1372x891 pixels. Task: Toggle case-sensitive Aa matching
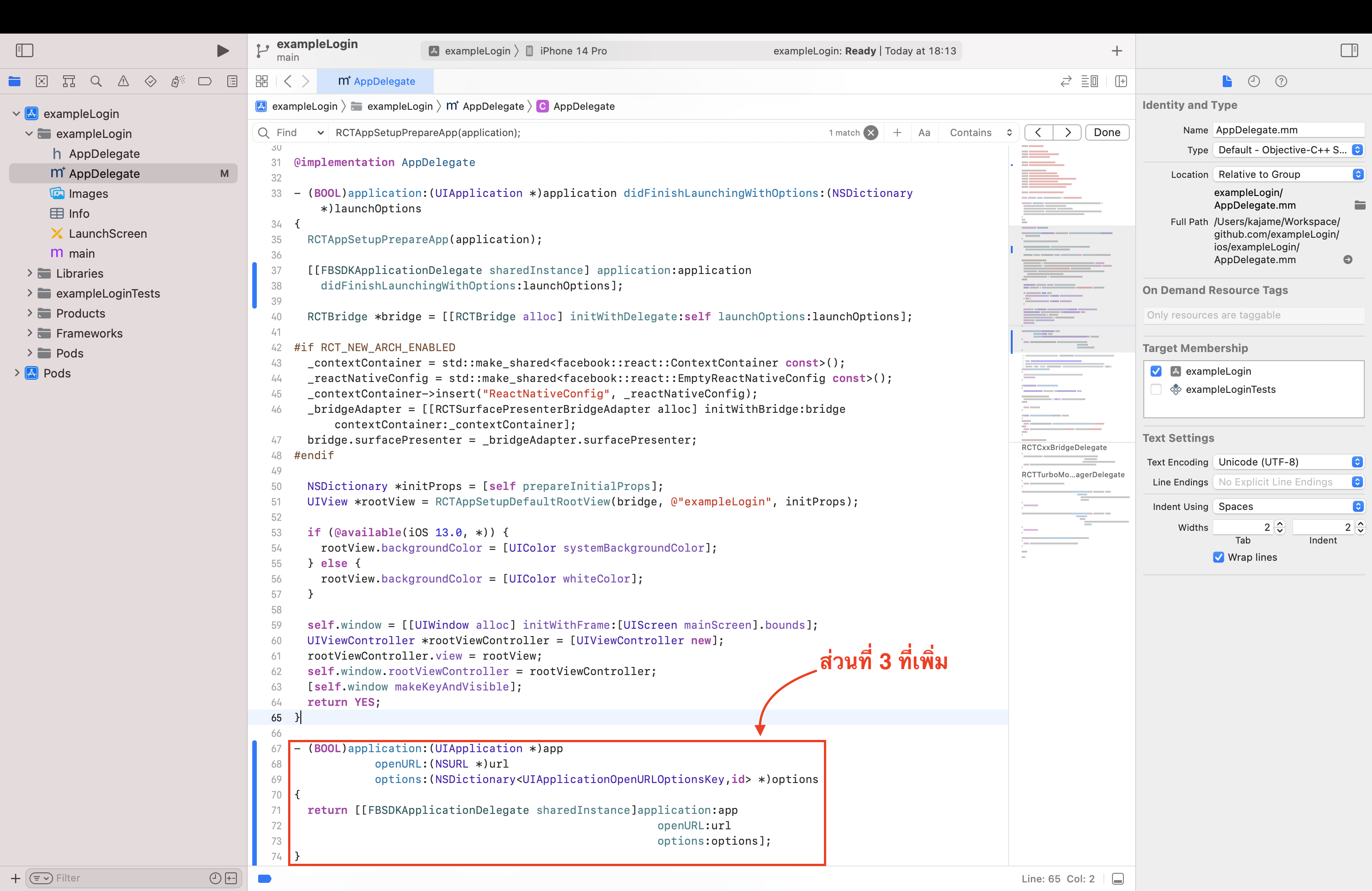924,132
